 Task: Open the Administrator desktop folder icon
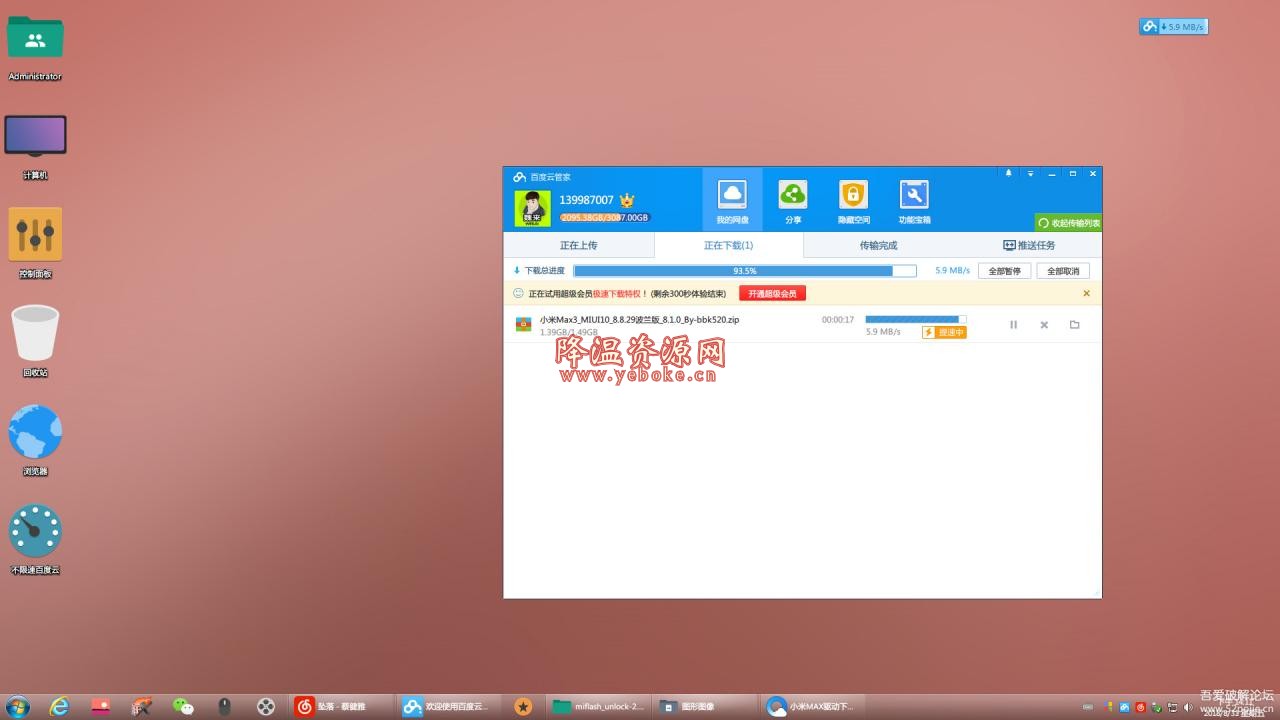pos(35,48)
